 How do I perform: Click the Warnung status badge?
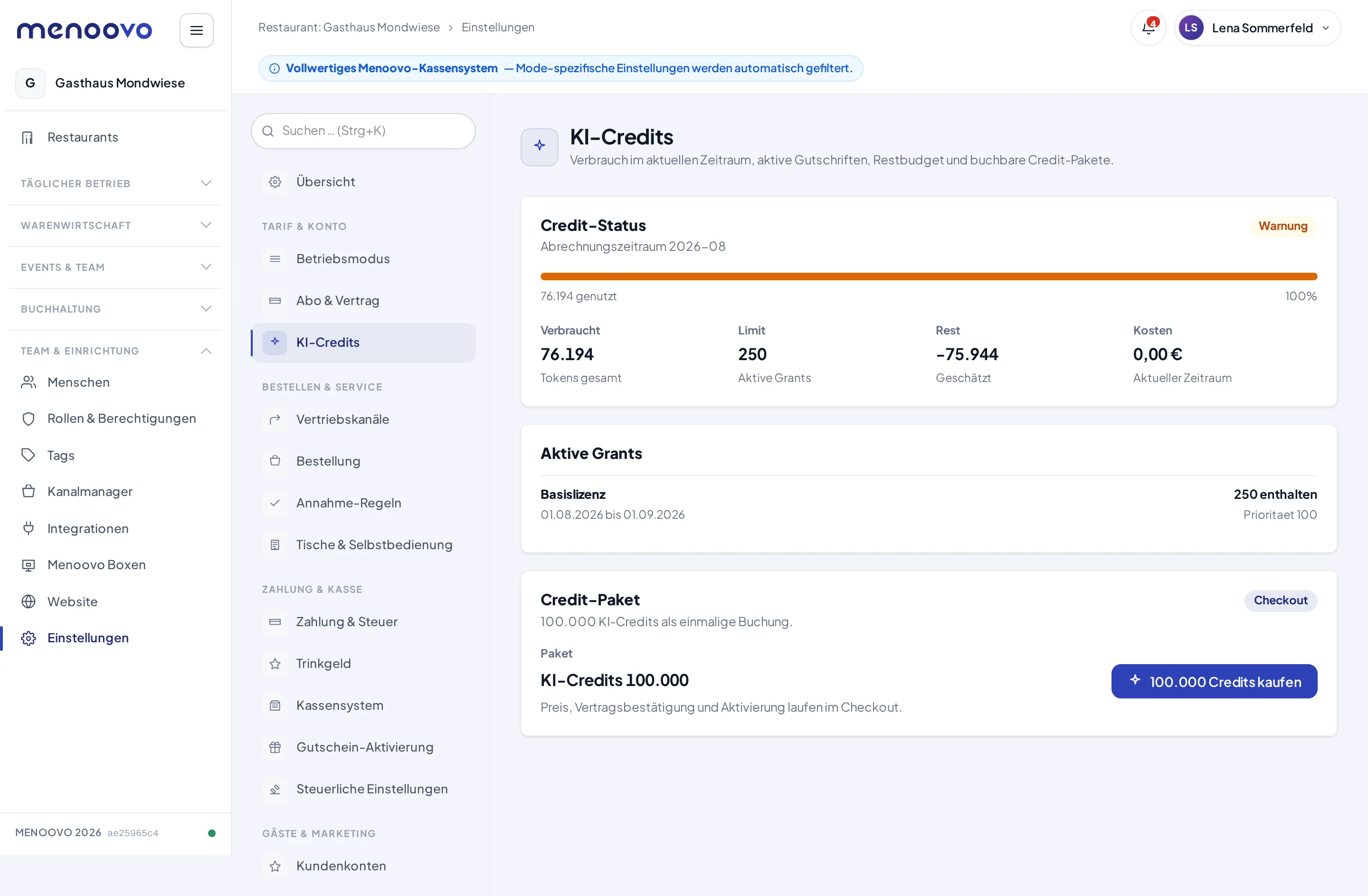tap(1282, 226)
